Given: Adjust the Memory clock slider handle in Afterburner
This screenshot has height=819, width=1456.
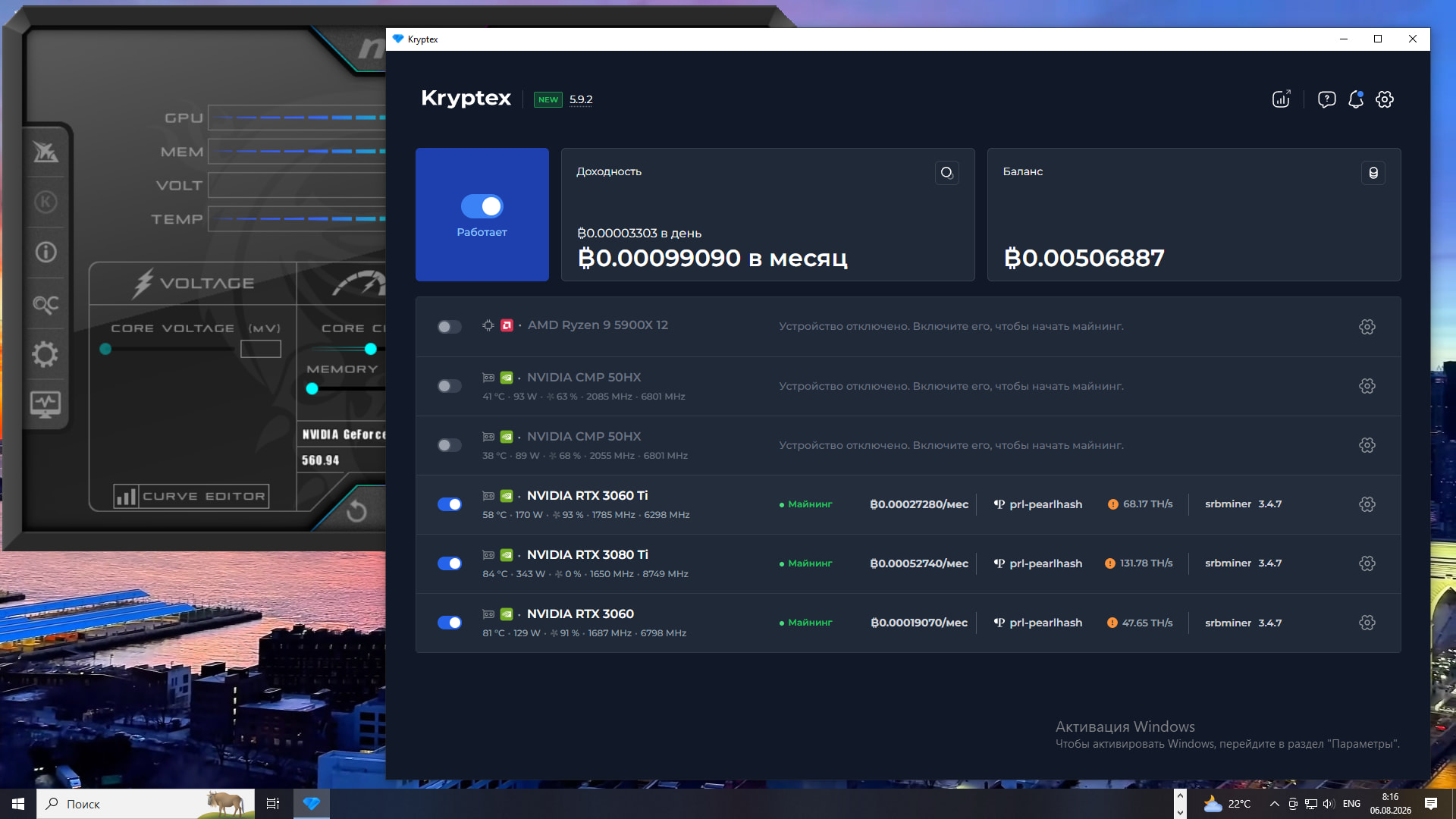Looking at the screenshot, I should (x=312, y=389).
